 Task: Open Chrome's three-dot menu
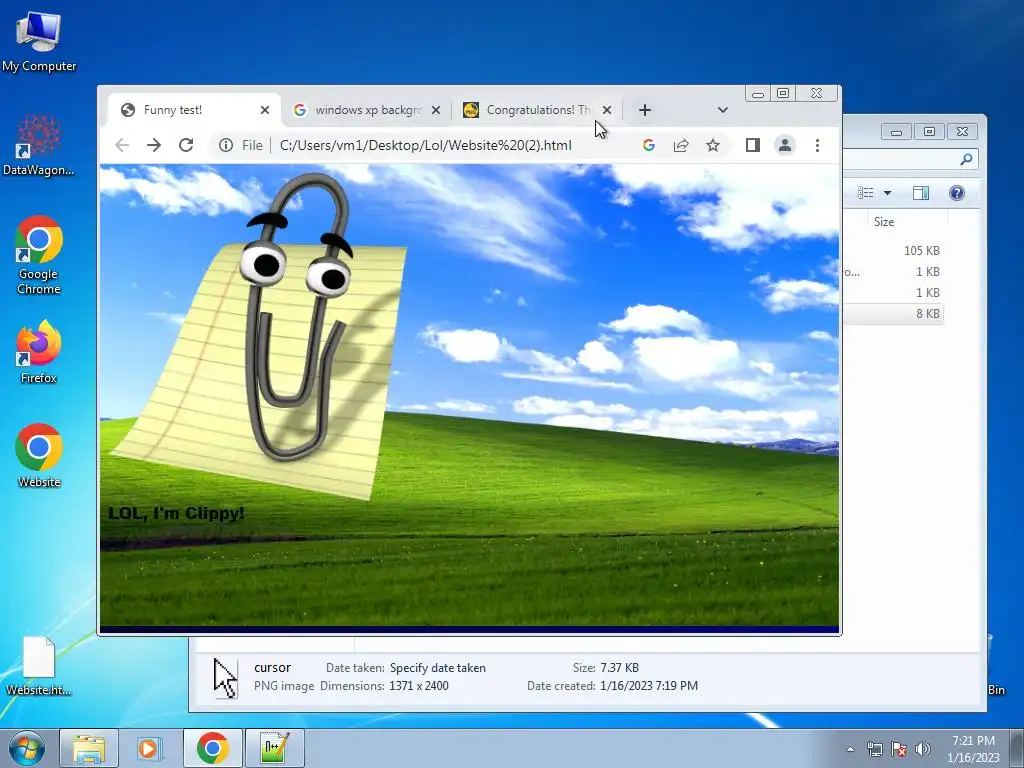pyautogui.click(x=817, y=145)
